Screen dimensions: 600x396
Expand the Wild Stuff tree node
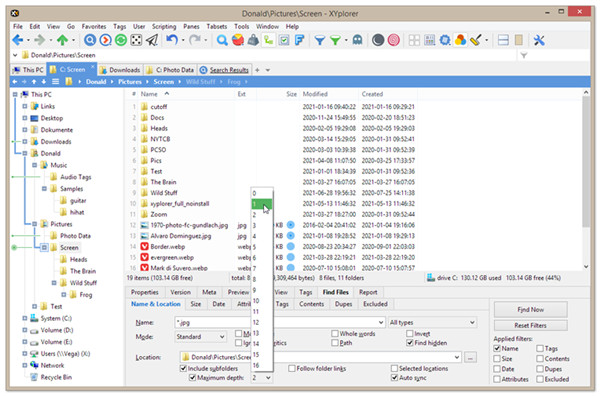coord(54,283)
